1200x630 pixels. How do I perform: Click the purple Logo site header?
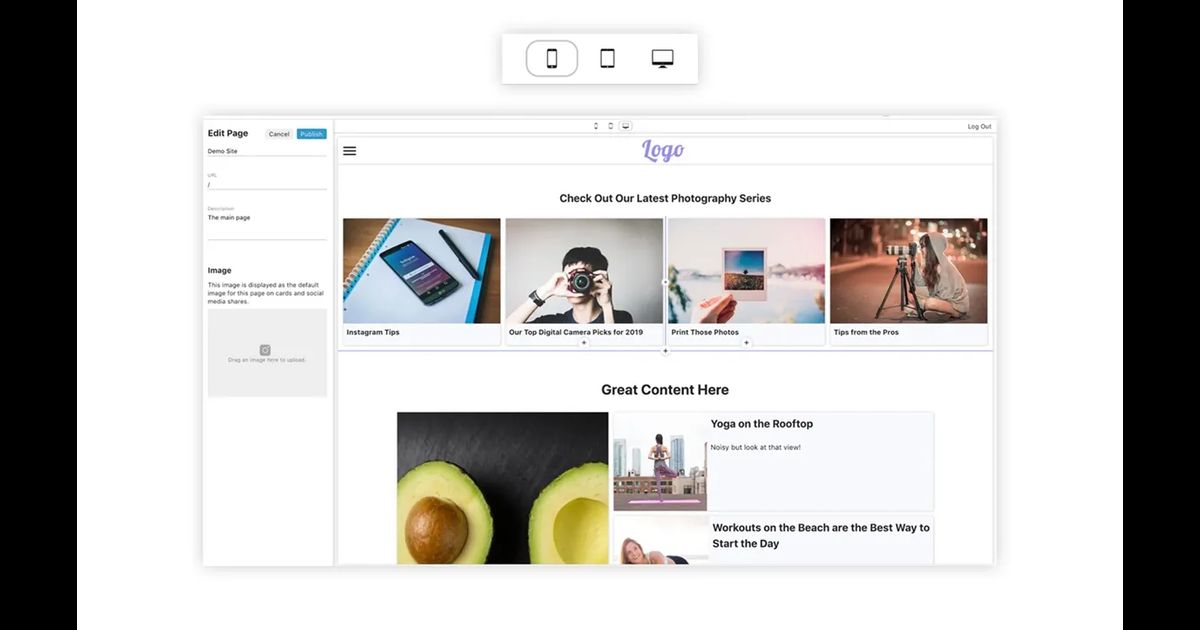663,150
